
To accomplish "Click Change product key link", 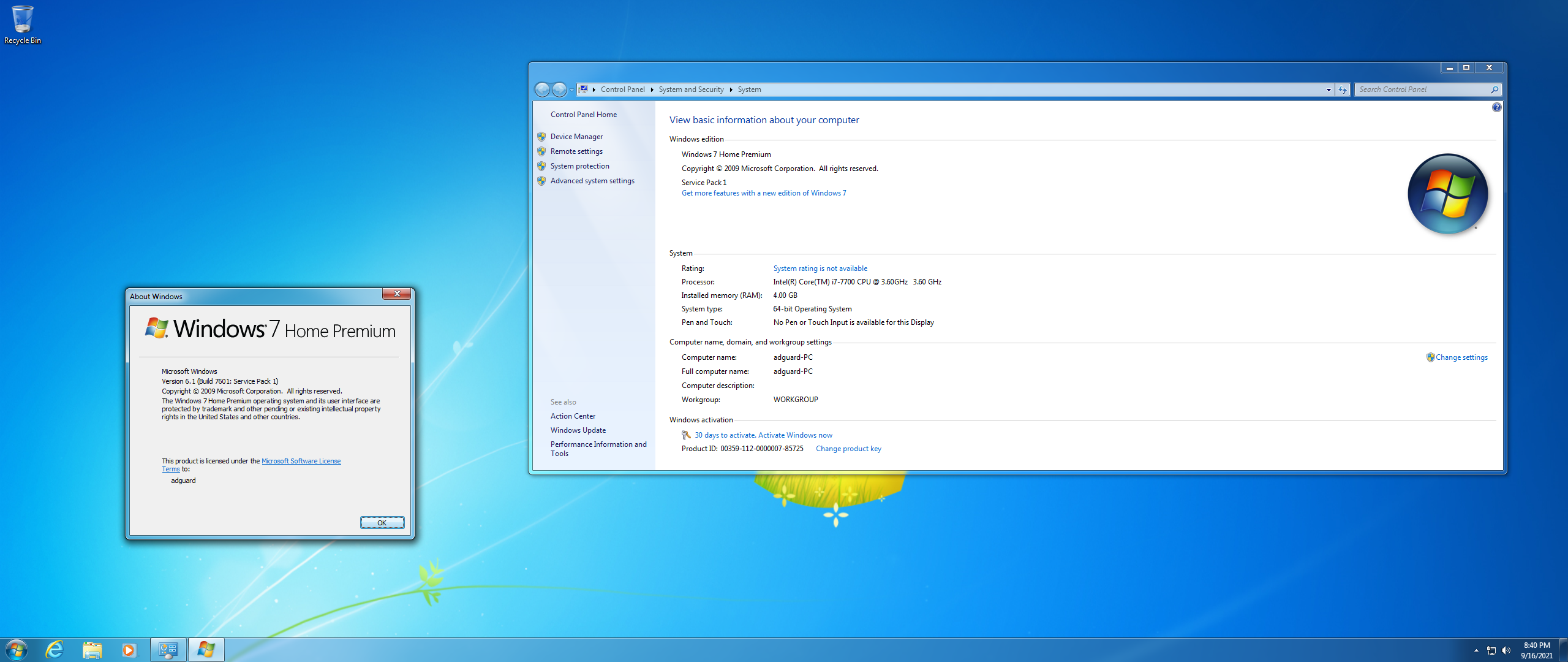I will tap(848, 449).
